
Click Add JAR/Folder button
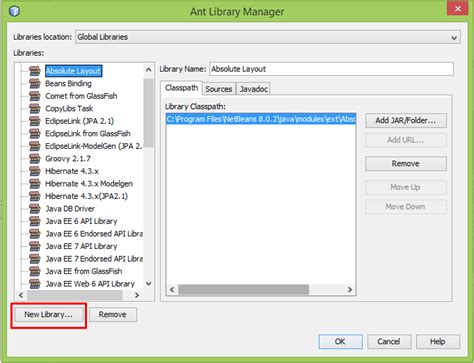406,120
